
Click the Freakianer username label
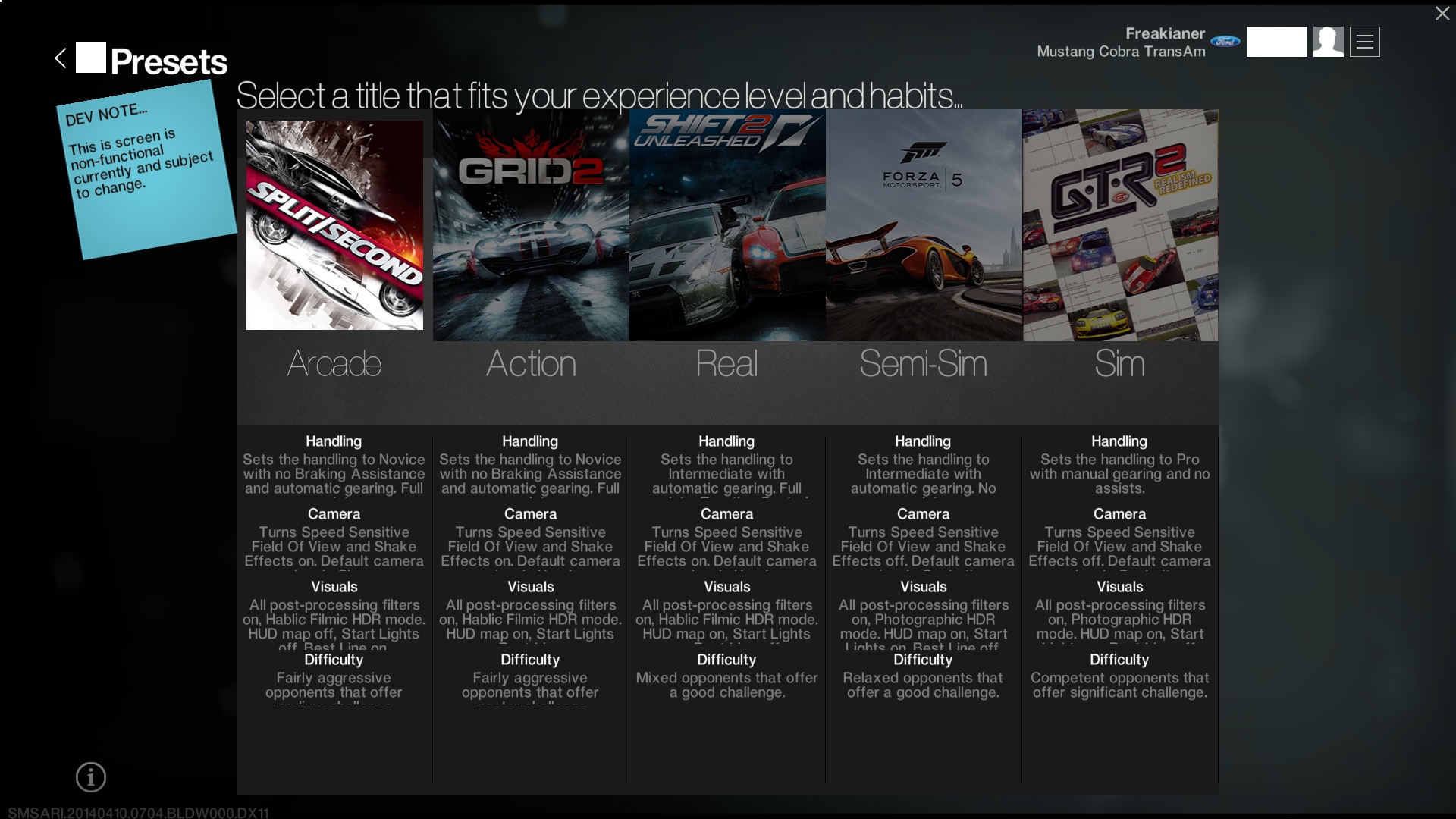1165,33
